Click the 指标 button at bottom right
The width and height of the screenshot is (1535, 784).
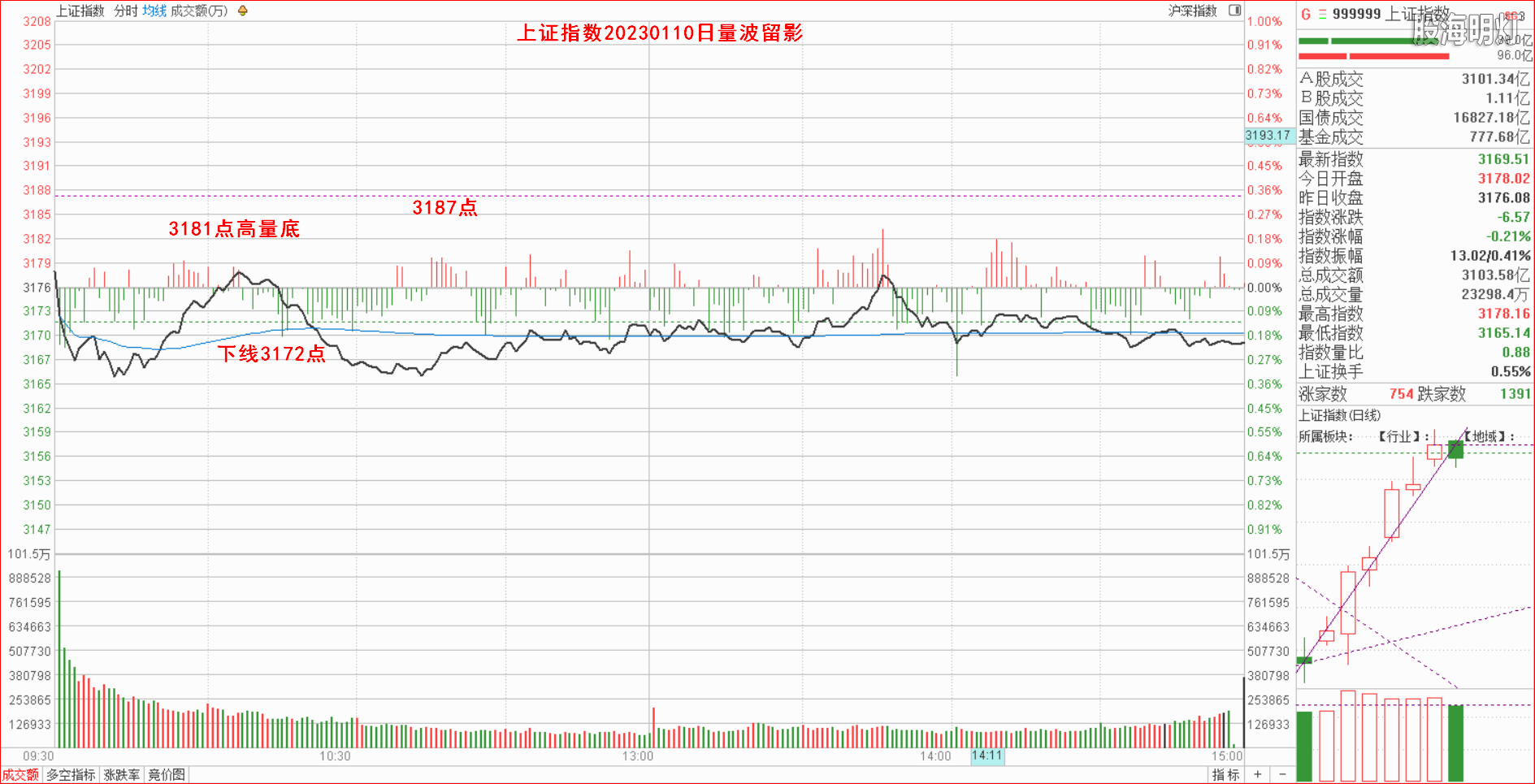pyautogui.click(x=1225, y=775)
